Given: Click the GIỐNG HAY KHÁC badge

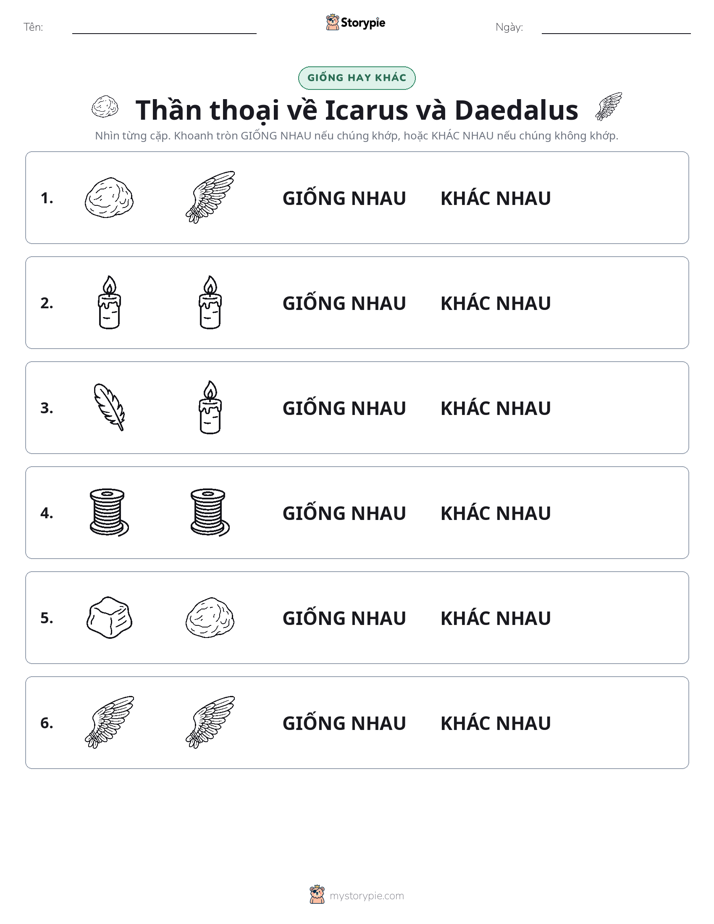Looking at the screenshot, I should (356, 78).
